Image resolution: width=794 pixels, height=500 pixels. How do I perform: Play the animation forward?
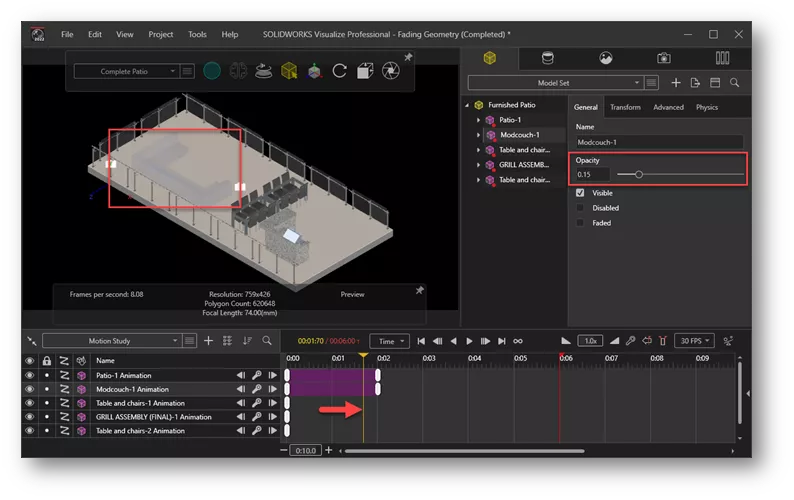[469, 341]
